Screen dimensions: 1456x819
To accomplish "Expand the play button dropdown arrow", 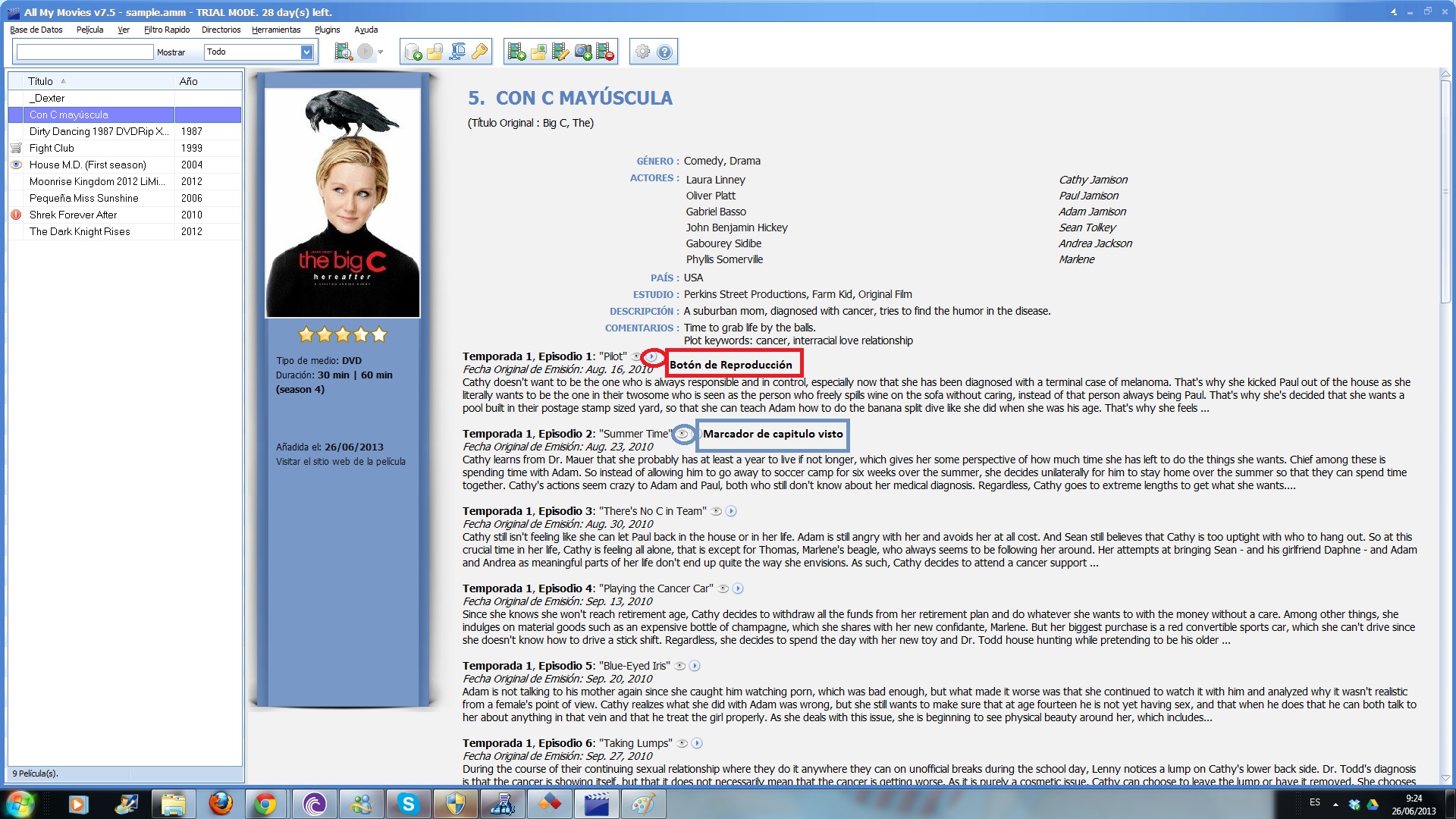I will [381, 52].
